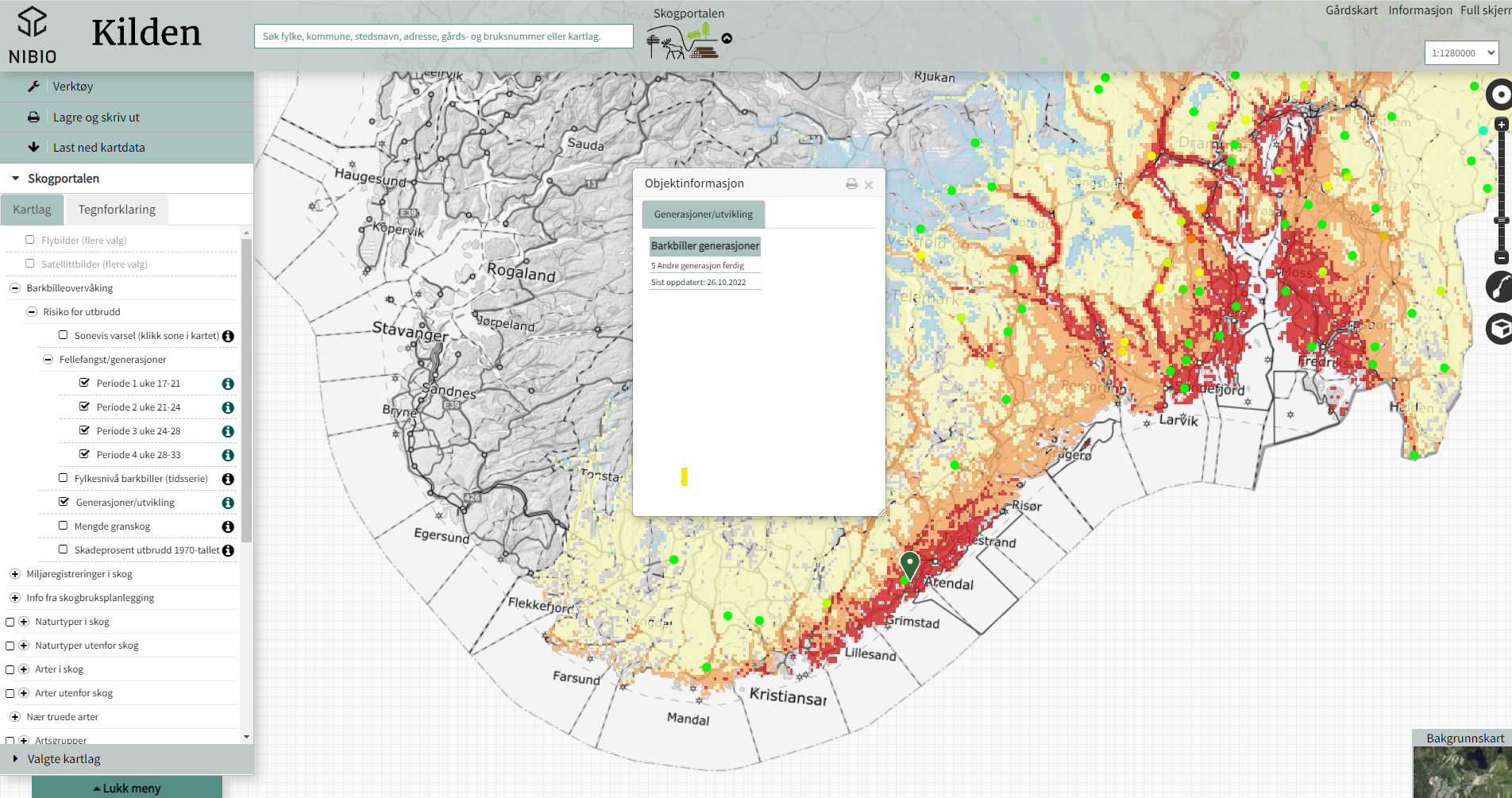The height and width of the screenshot is (798, 1512).
Task: Show info for Periode 4 uke 28-33
Action: click(x=228, y=455)
